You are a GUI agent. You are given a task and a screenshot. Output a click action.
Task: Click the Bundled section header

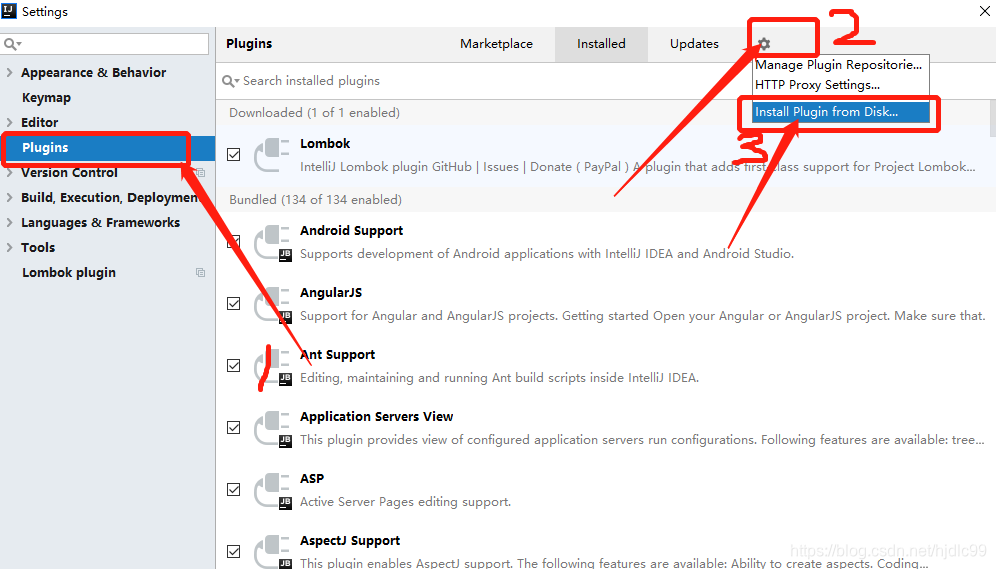(316, 199)
